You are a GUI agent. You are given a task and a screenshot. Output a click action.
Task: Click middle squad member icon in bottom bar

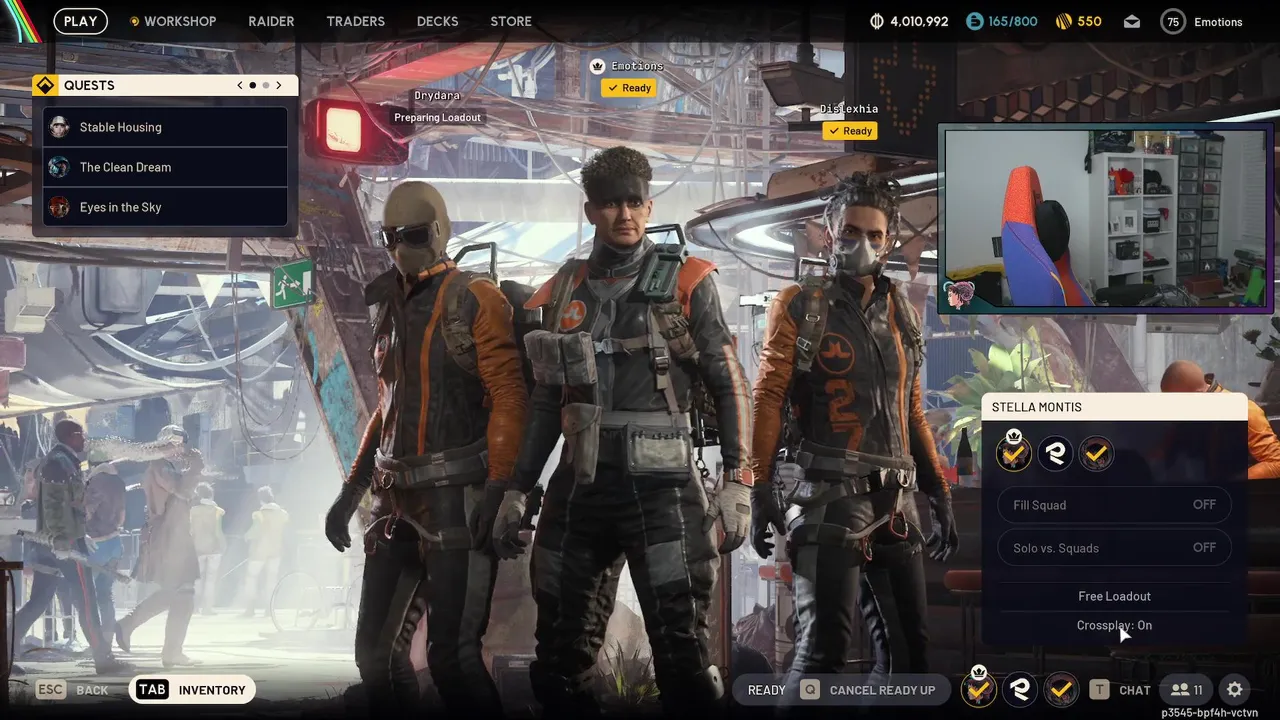point(1020,689)
